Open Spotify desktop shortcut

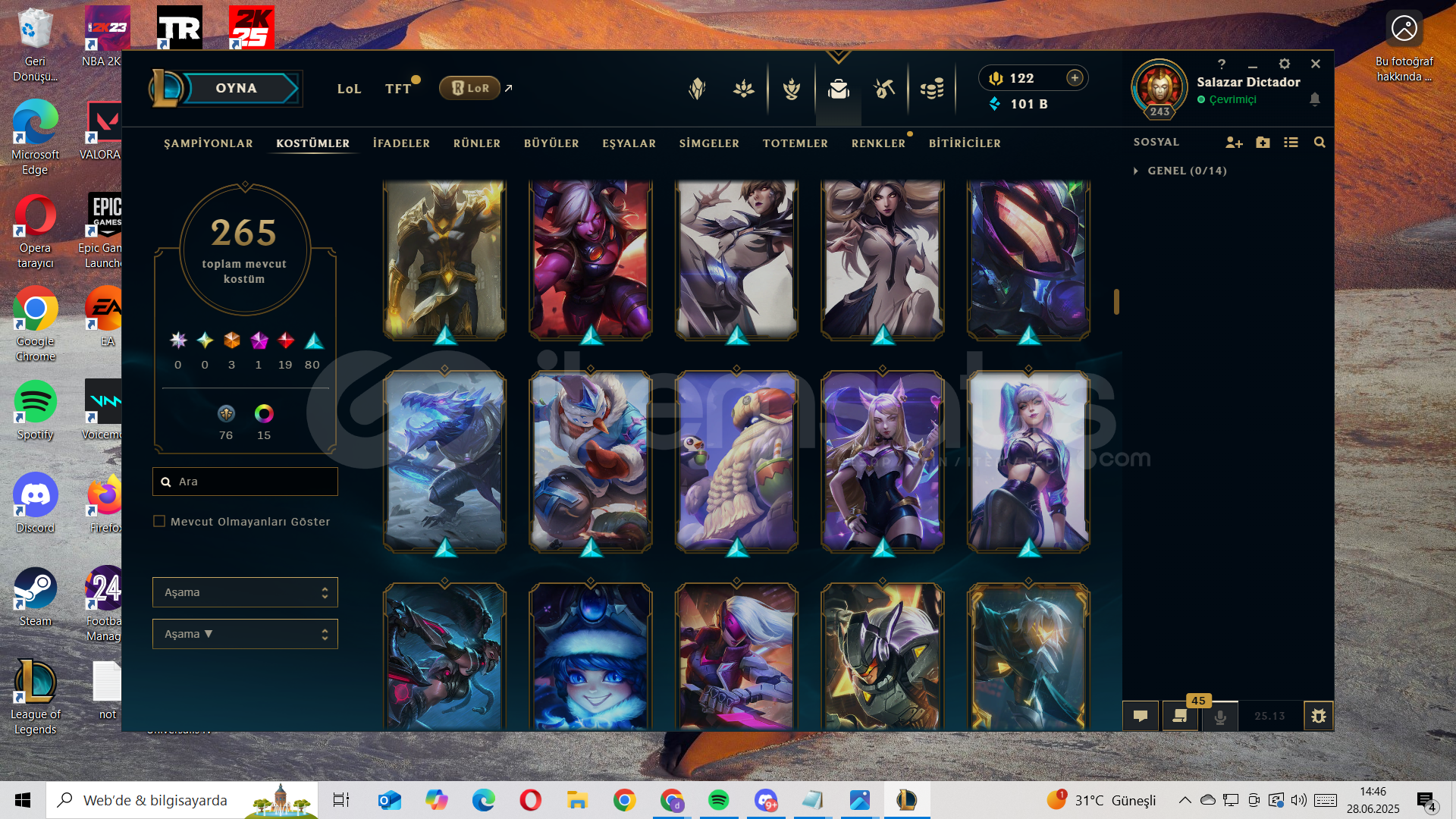[x=35, y=410]
